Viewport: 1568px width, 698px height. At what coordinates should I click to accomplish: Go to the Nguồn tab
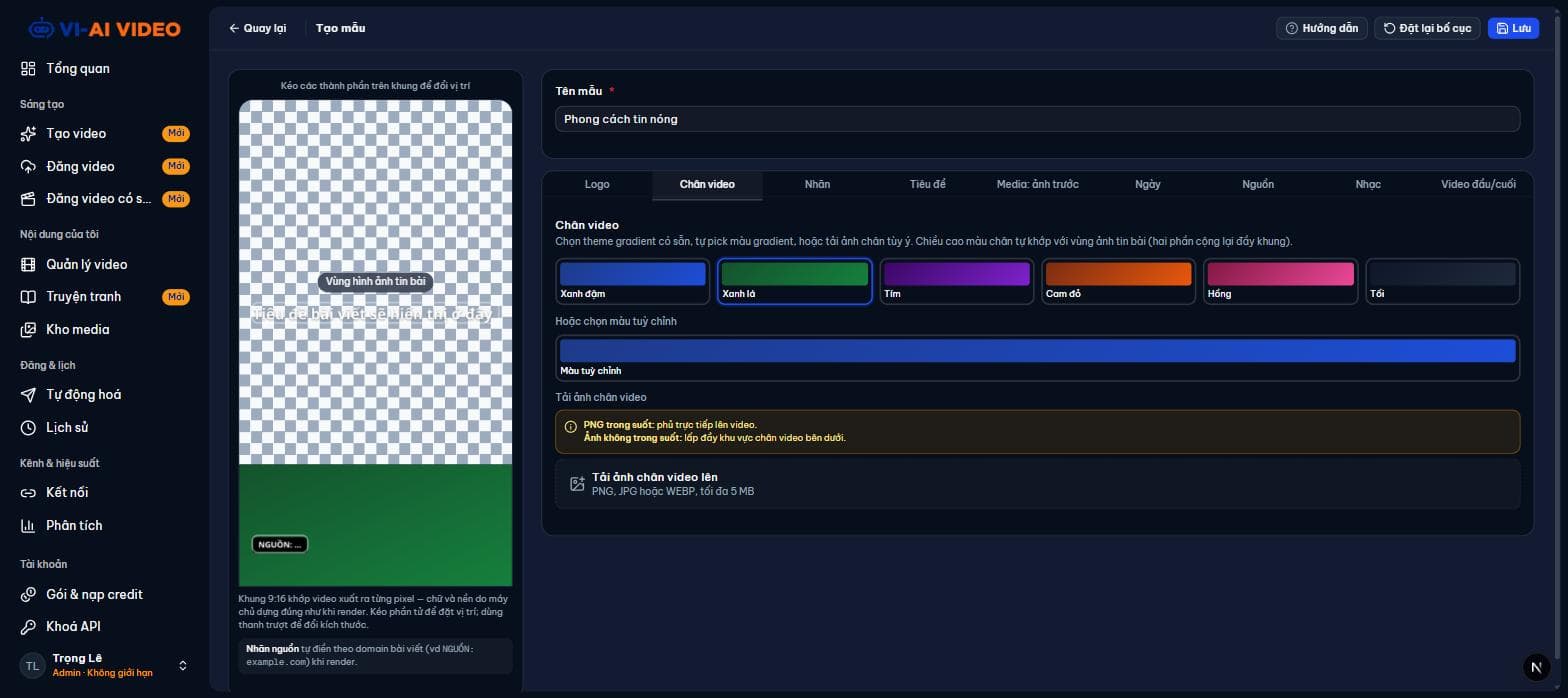click(1258, 185)
